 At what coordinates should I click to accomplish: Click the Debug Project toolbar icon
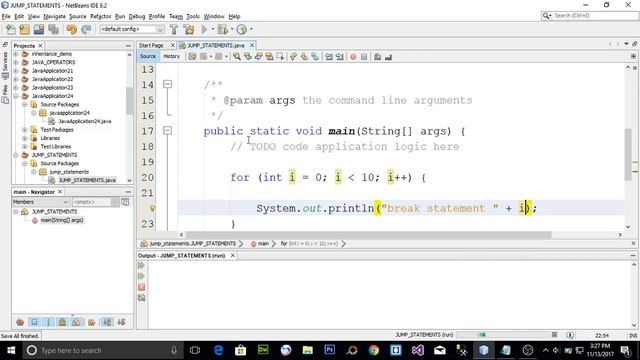222,29
